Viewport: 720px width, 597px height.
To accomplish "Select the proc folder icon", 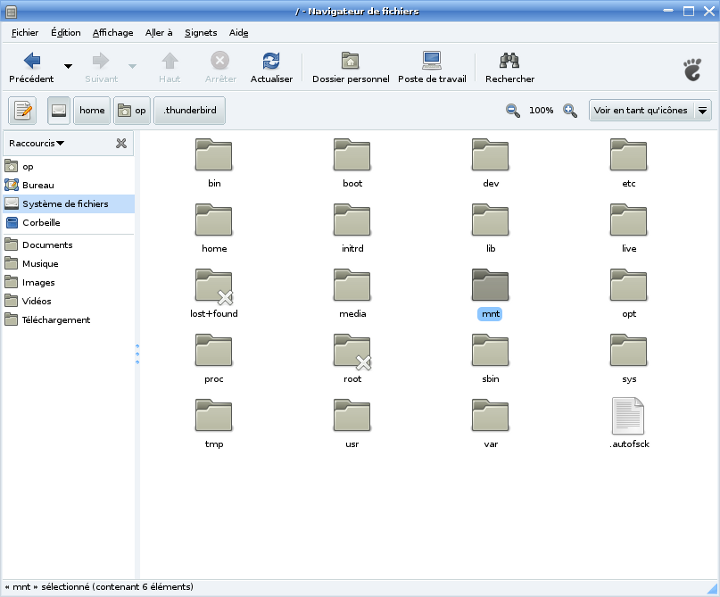I will pos(214,350).
